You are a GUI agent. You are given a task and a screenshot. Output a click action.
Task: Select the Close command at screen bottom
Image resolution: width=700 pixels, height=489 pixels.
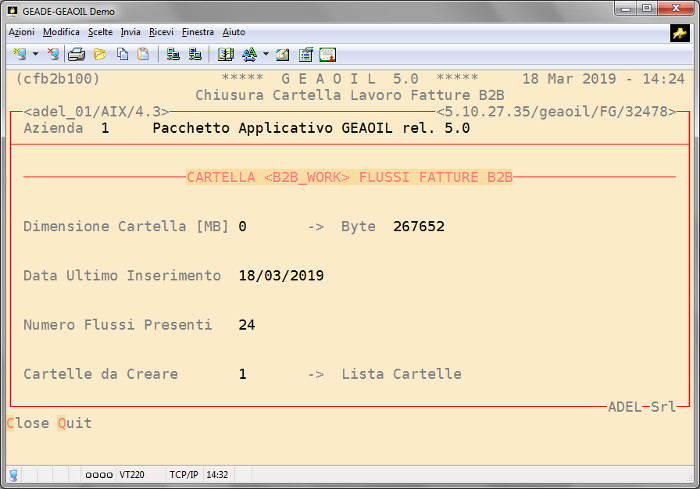[28, 423]
